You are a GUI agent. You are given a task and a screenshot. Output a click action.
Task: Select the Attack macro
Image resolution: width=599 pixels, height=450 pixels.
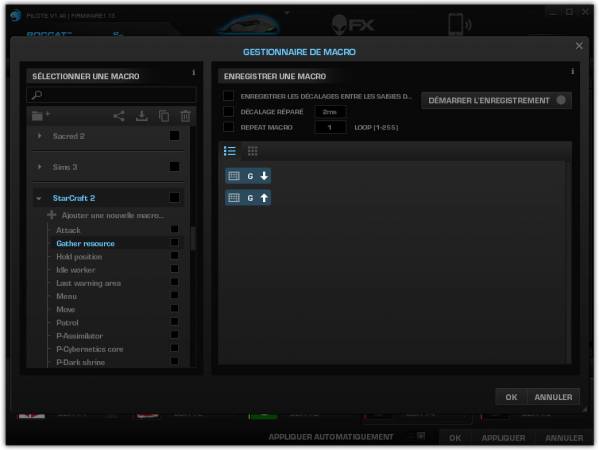[68, 230]
